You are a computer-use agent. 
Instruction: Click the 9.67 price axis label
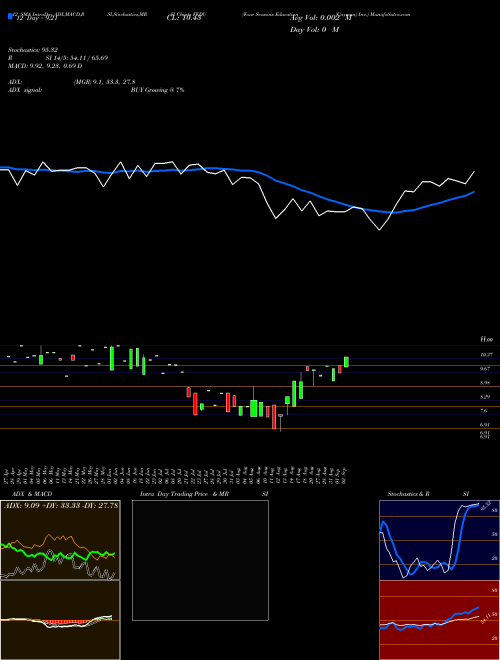click(486, 369)
